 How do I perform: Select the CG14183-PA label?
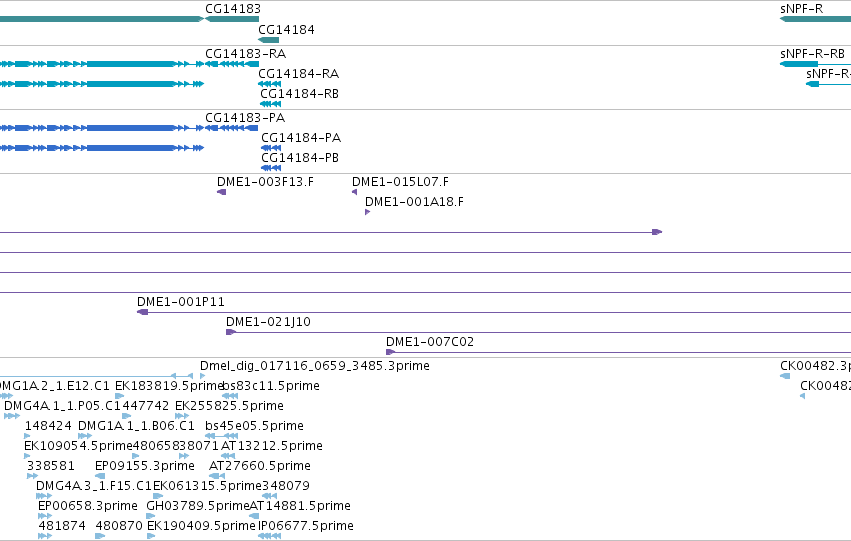[245, 118]
